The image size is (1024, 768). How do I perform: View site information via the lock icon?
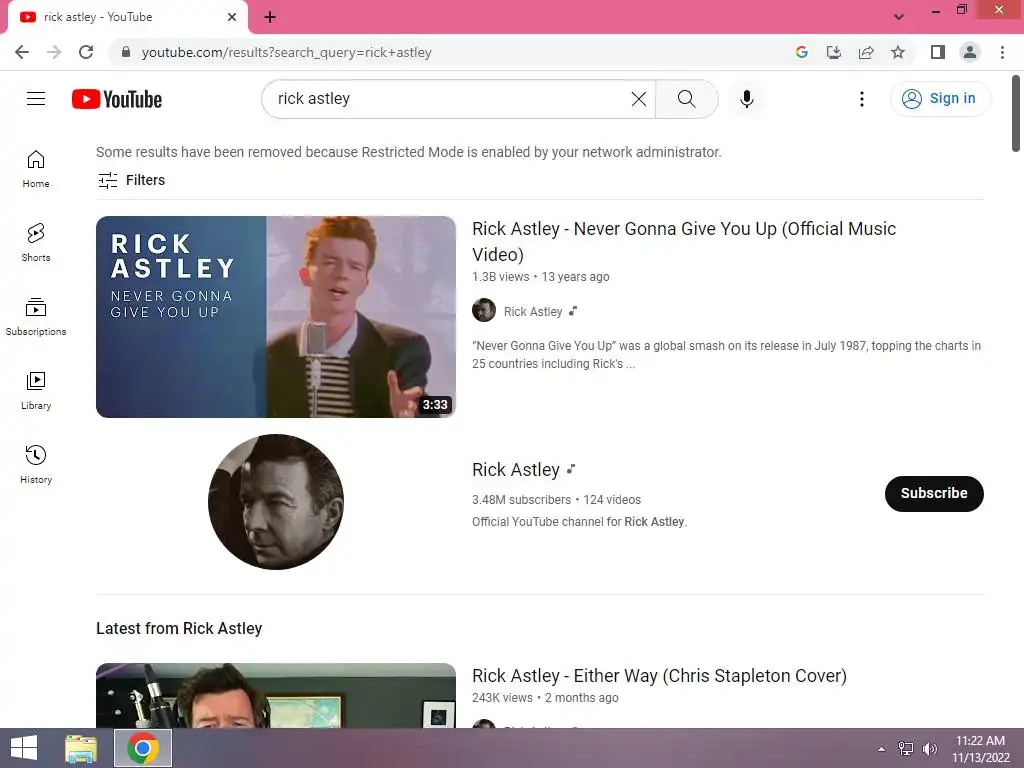126,52
